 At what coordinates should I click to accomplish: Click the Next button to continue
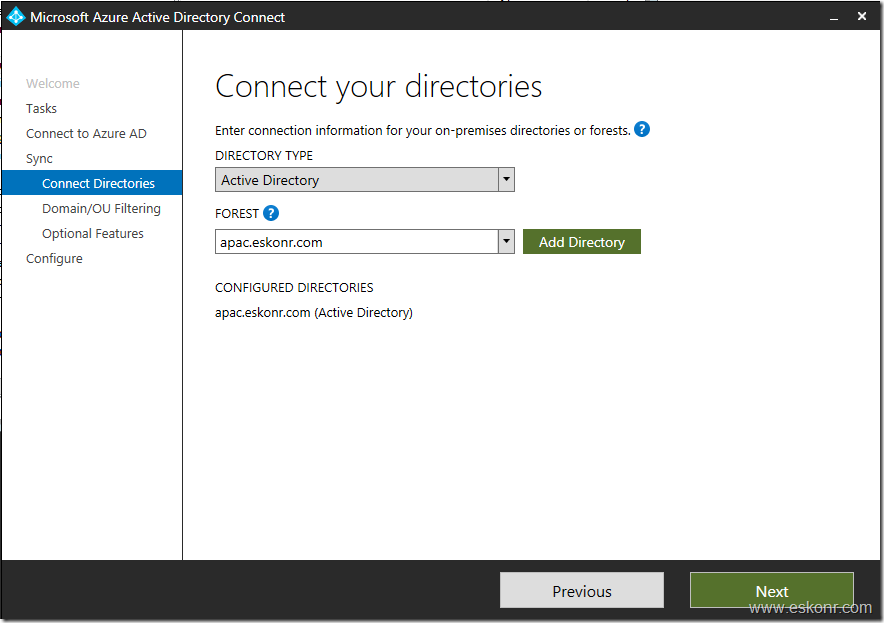click(771, 590)
